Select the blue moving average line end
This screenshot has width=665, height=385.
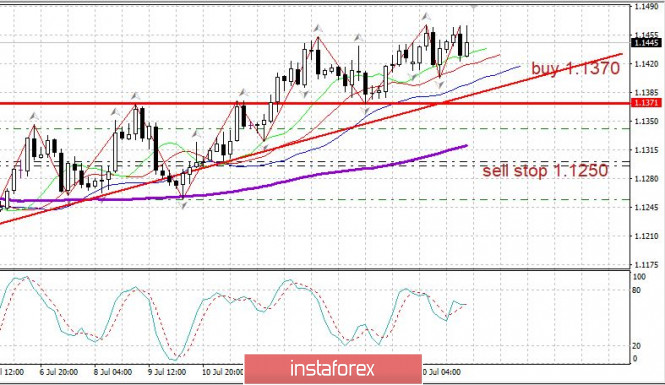point(518,67)
